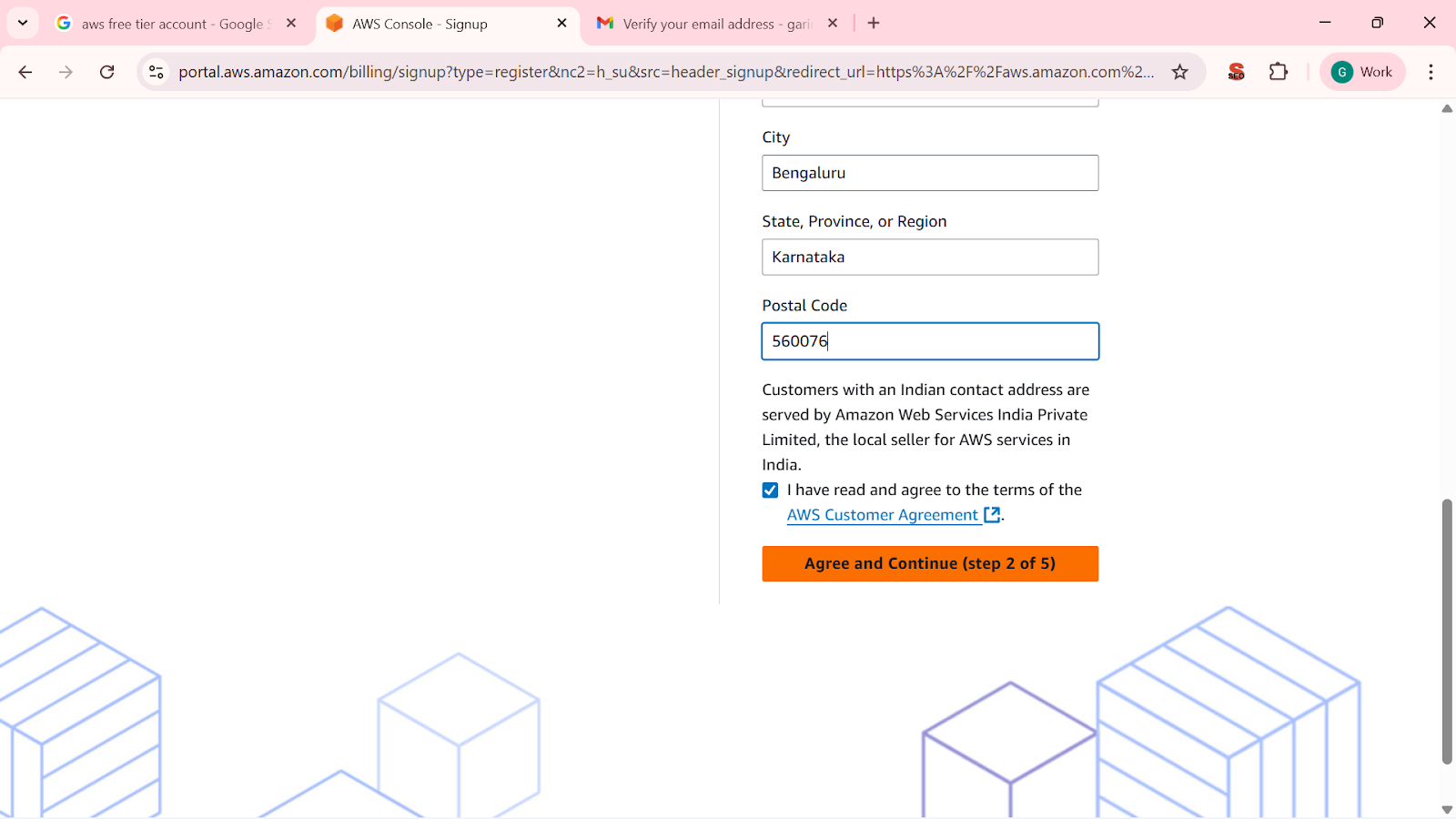Screen dimensions: 1456x819
Task: Open the AWS Customer Agreement link
Action: coord(881,514)
